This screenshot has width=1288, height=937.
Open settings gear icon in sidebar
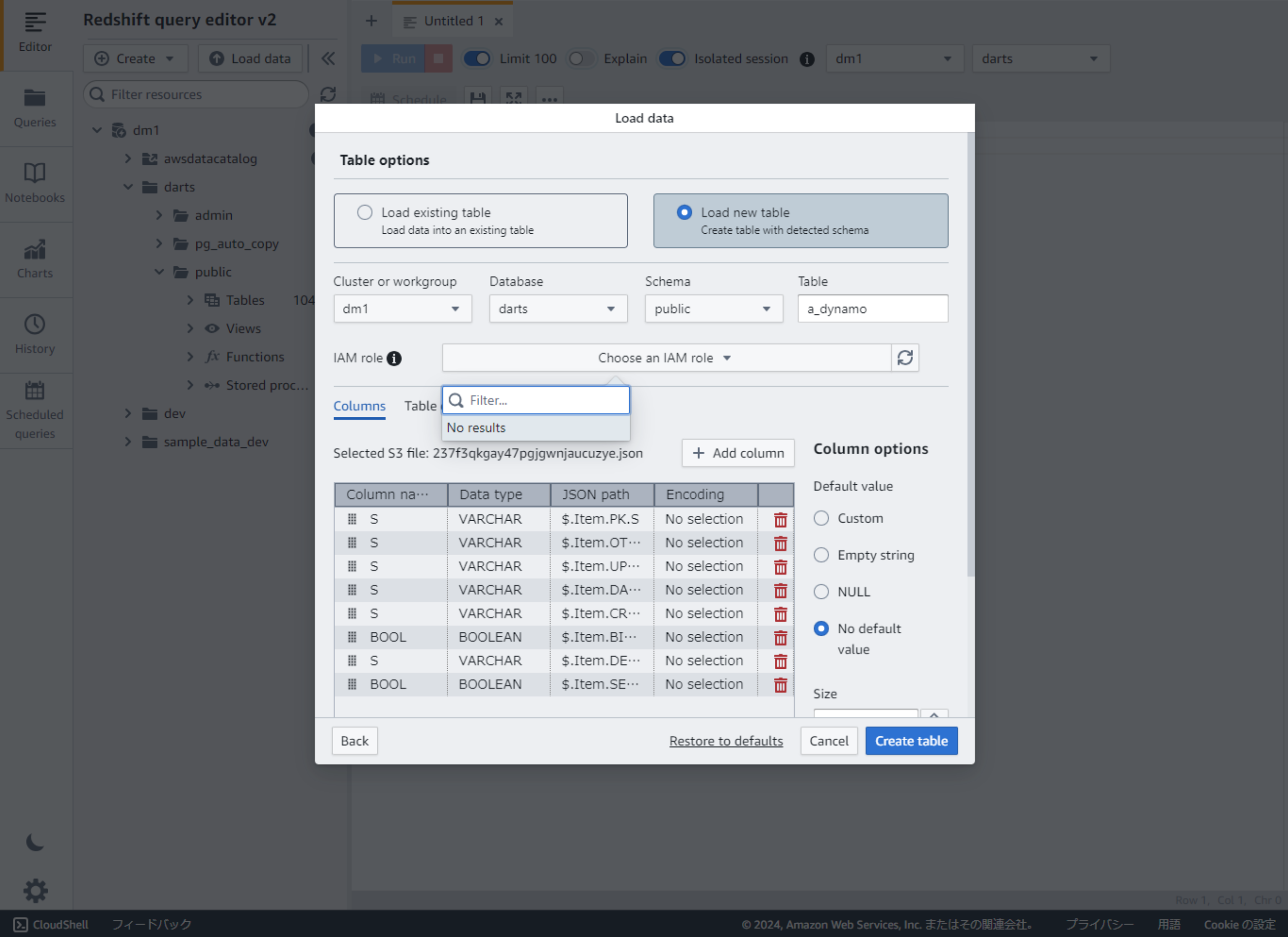click(x=35, y=890)
